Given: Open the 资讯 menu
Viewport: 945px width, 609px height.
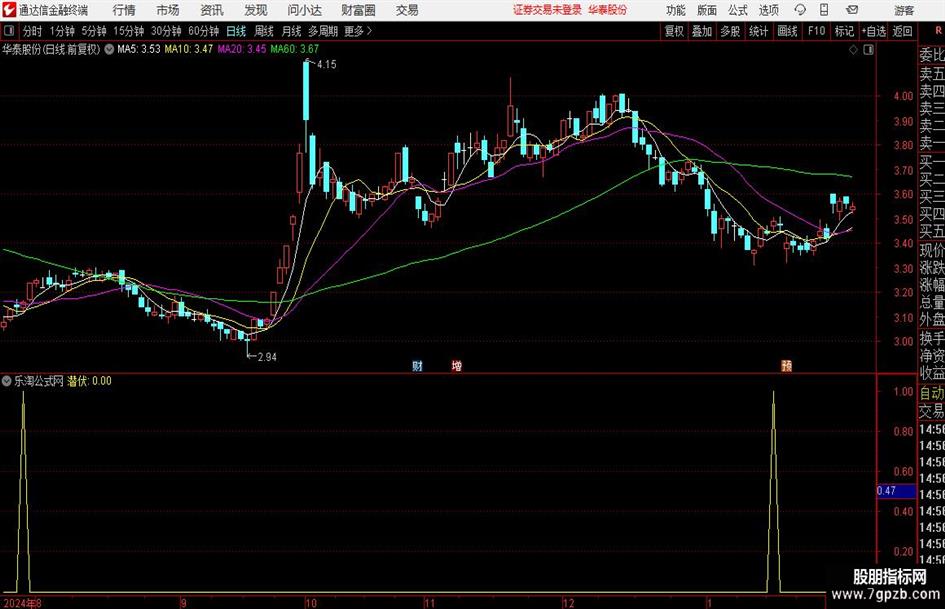Looking at the screenshot, I should 212,10.
